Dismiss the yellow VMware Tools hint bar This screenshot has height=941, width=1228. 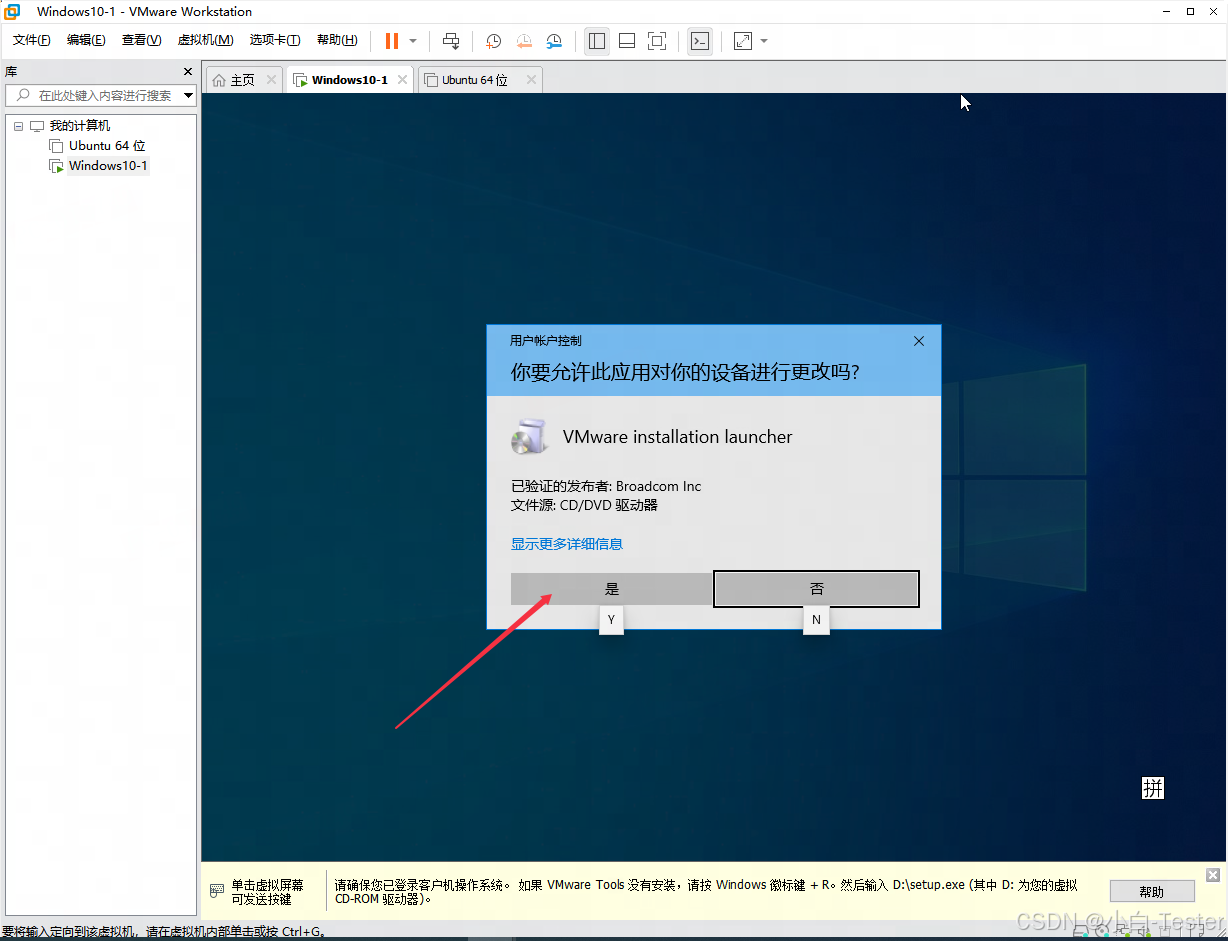pyautogui.click(x=1213, y=875)
